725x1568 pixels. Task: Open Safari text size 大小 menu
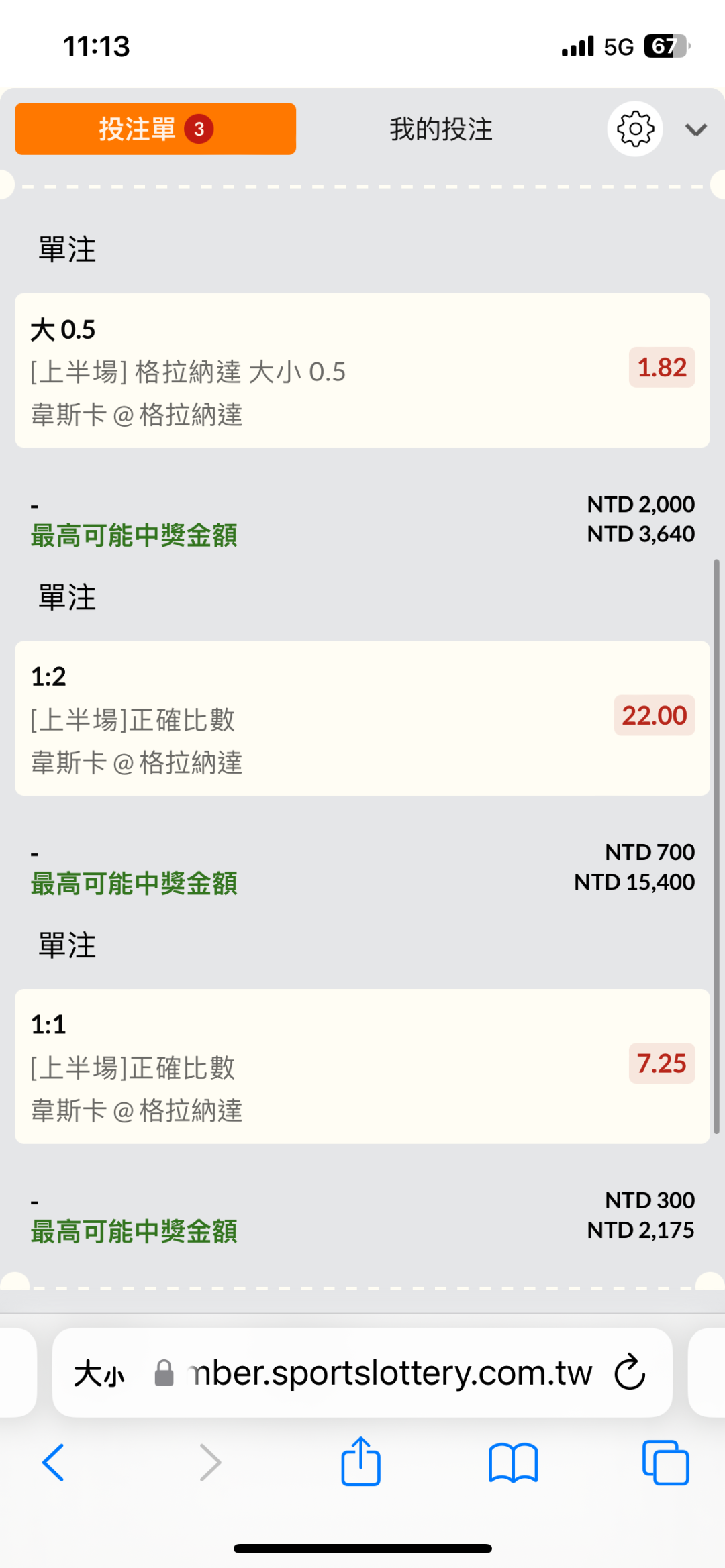point(99,1373)
